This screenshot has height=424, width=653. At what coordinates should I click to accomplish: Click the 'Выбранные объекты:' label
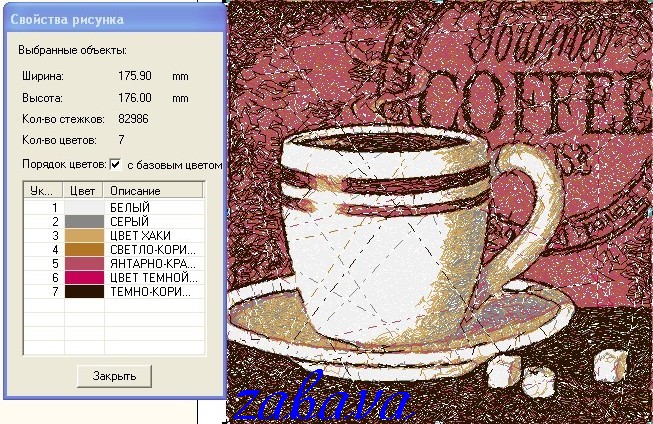[72, 50]
